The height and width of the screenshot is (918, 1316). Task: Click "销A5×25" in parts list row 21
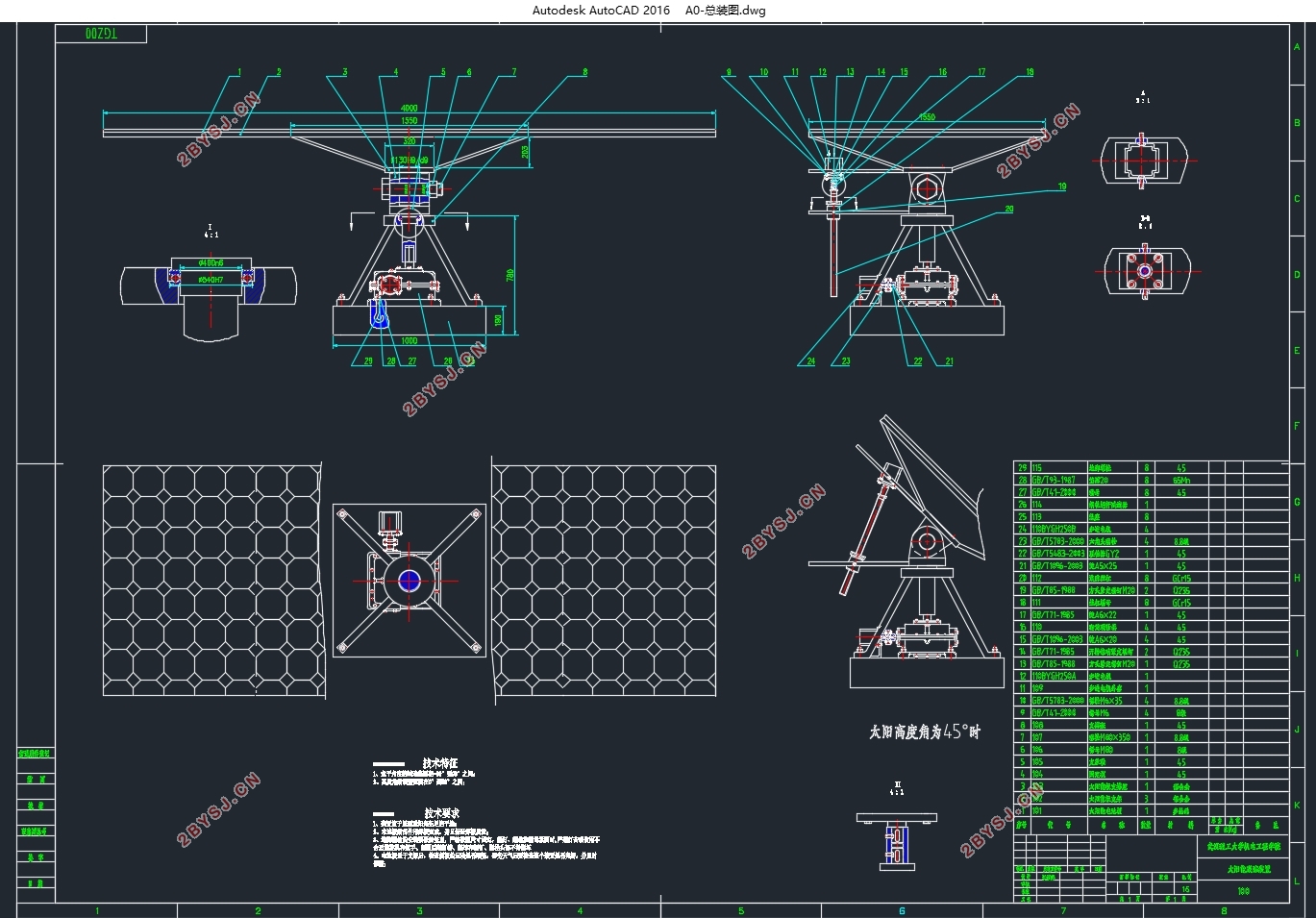(x=1103, y=566)
